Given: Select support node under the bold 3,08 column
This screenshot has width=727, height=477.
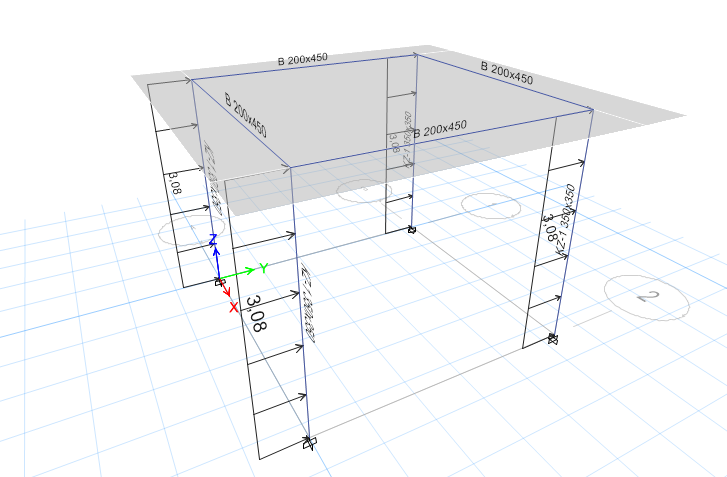Looking at the screenshot, I should click(309, 443).
